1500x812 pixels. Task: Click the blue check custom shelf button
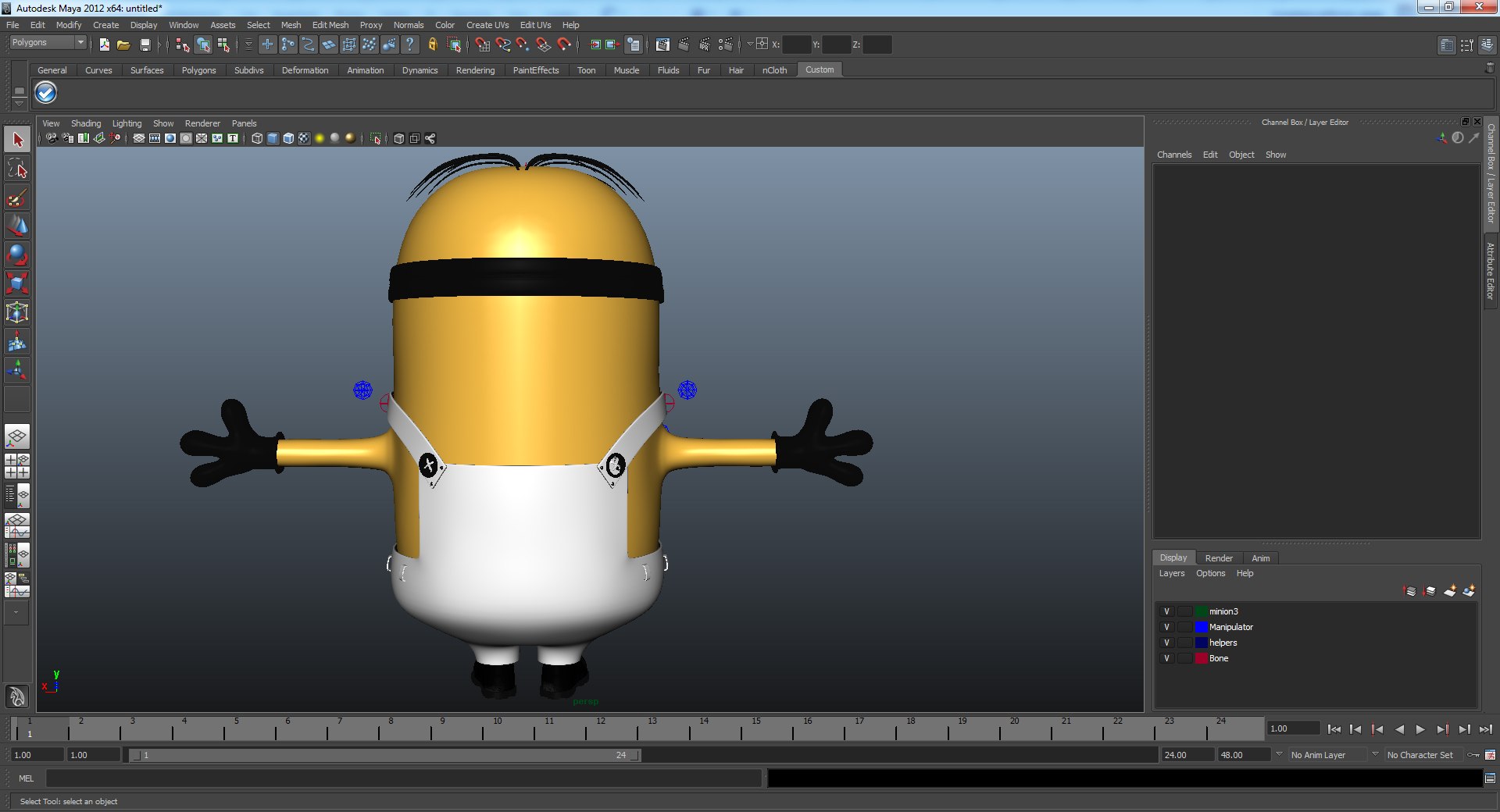point(46,93)
